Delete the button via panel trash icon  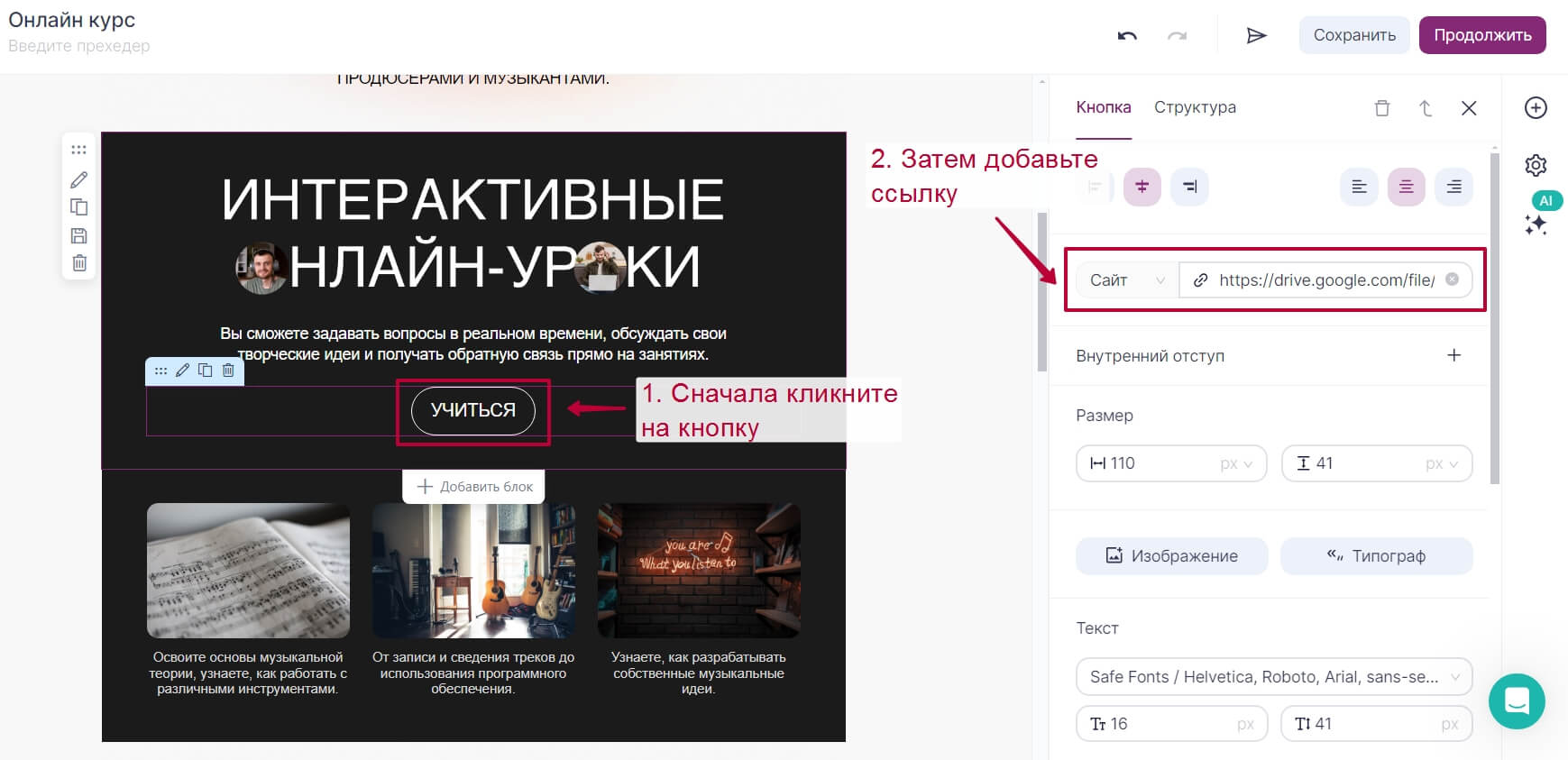click(1382, 108)
